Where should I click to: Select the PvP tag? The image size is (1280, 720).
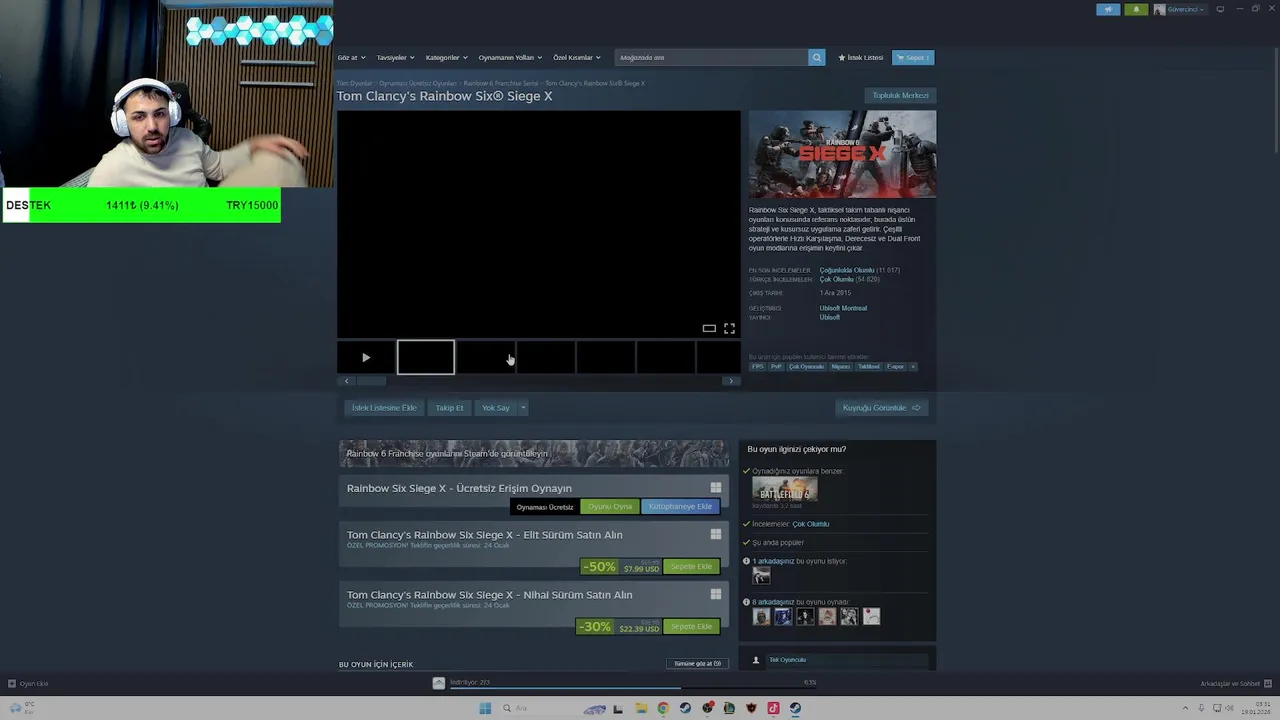[x=776, y=366]
